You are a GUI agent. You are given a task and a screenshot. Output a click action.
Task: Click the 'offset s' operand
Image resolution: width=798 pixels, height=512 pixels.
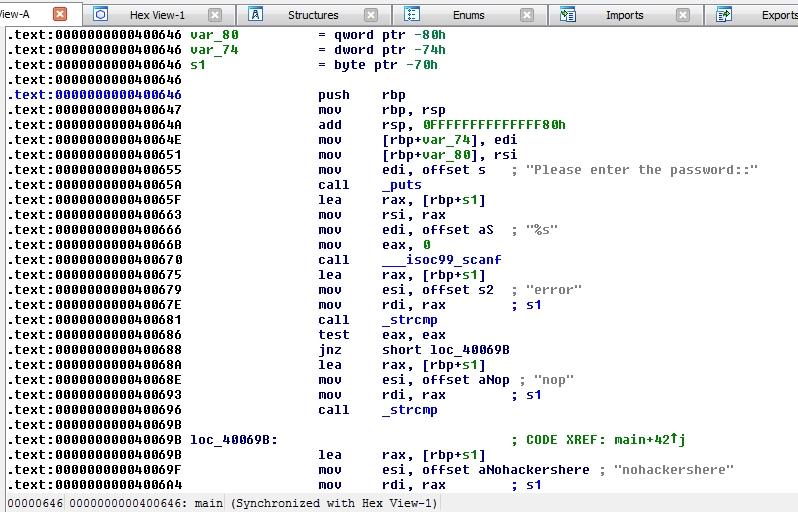(x=454, y=169)
